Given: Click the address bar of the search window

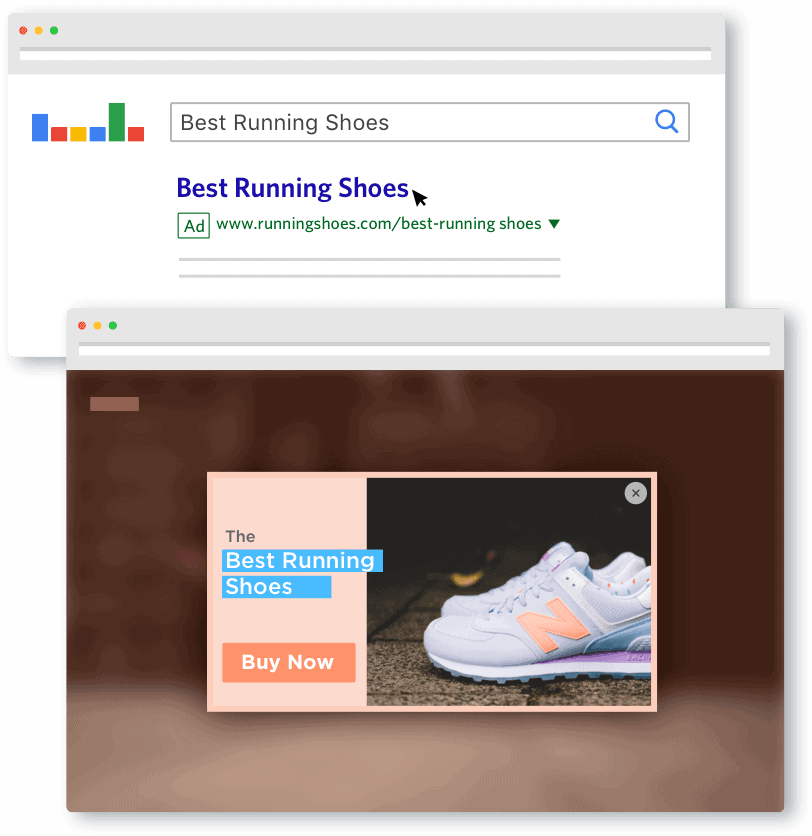Looking at the screenshot, I should (x=365, y=55).
